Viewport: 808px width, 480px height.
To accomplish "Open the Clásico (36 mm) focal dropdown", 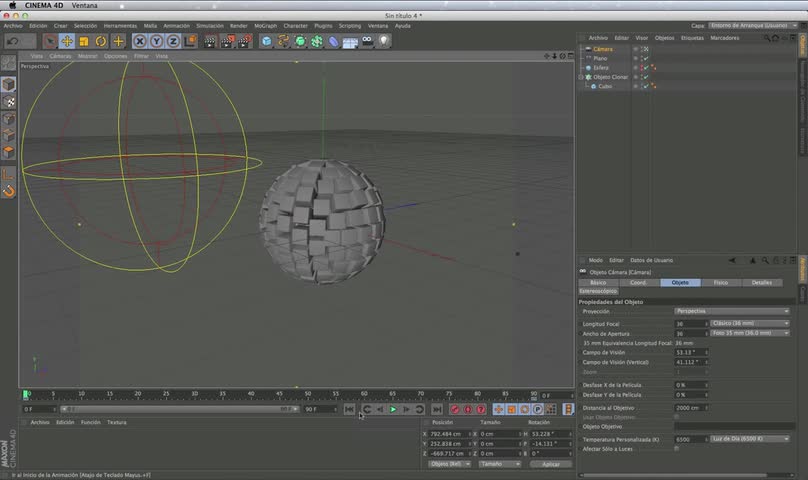I will coord(750,323).
